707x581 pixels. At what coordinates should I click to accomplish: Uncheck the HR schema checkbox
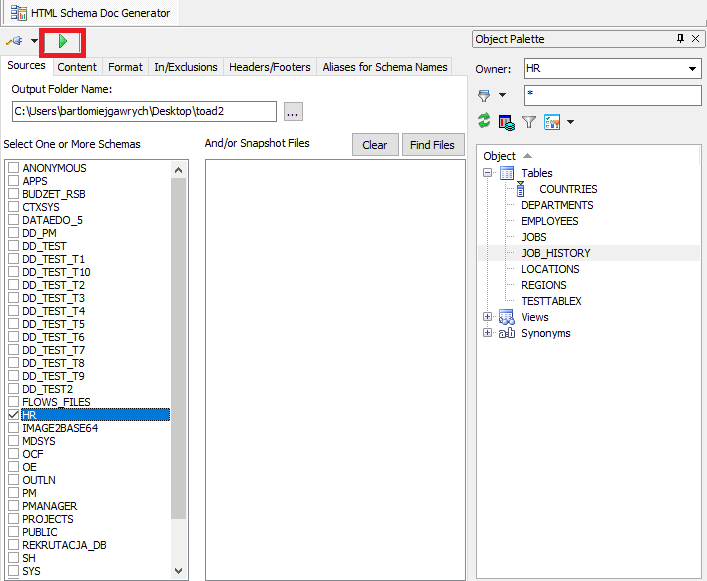pyautogui.click(x=13, y=415)
